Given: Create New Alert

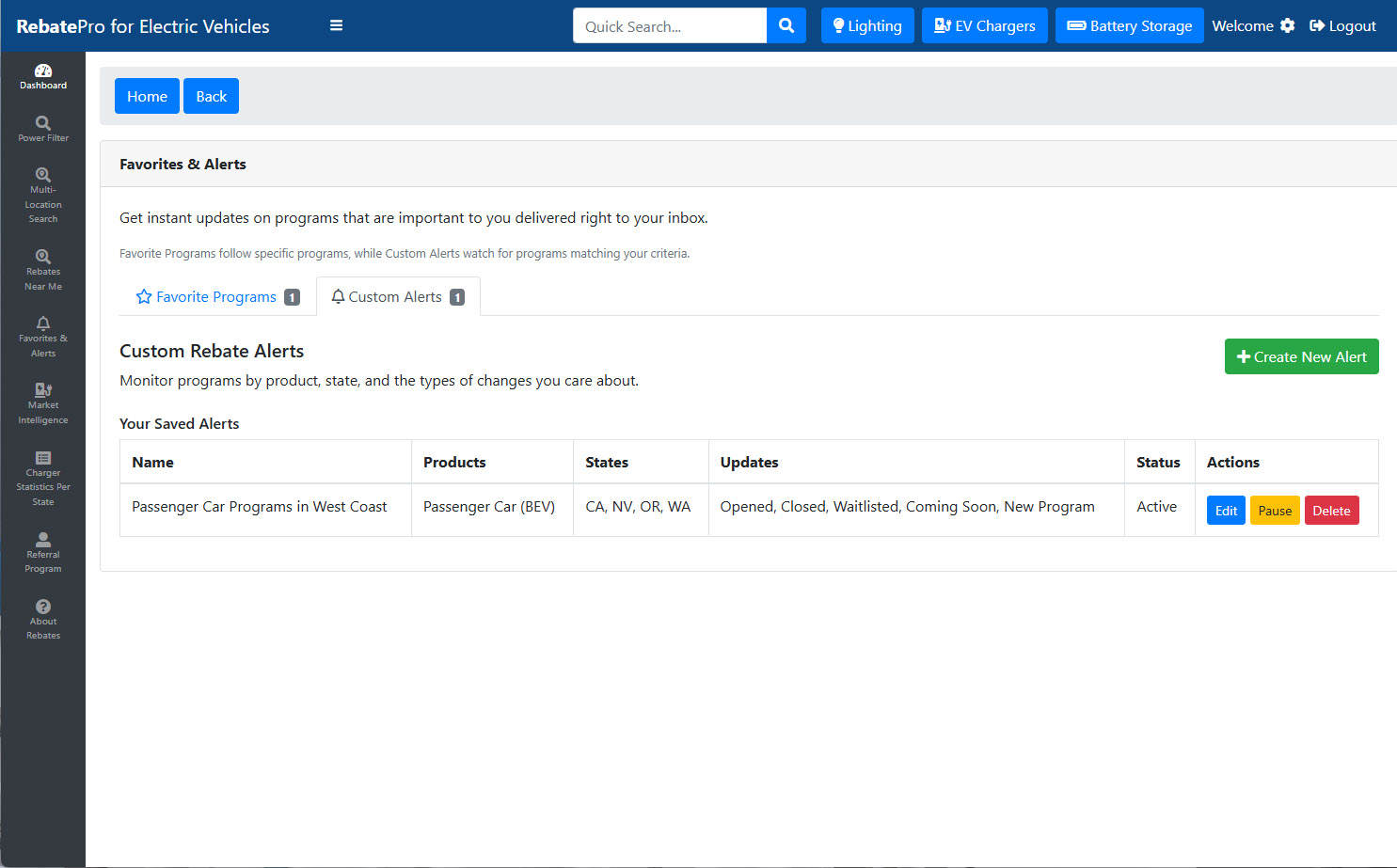Looking at the screenshot, I should point(1301,356).
